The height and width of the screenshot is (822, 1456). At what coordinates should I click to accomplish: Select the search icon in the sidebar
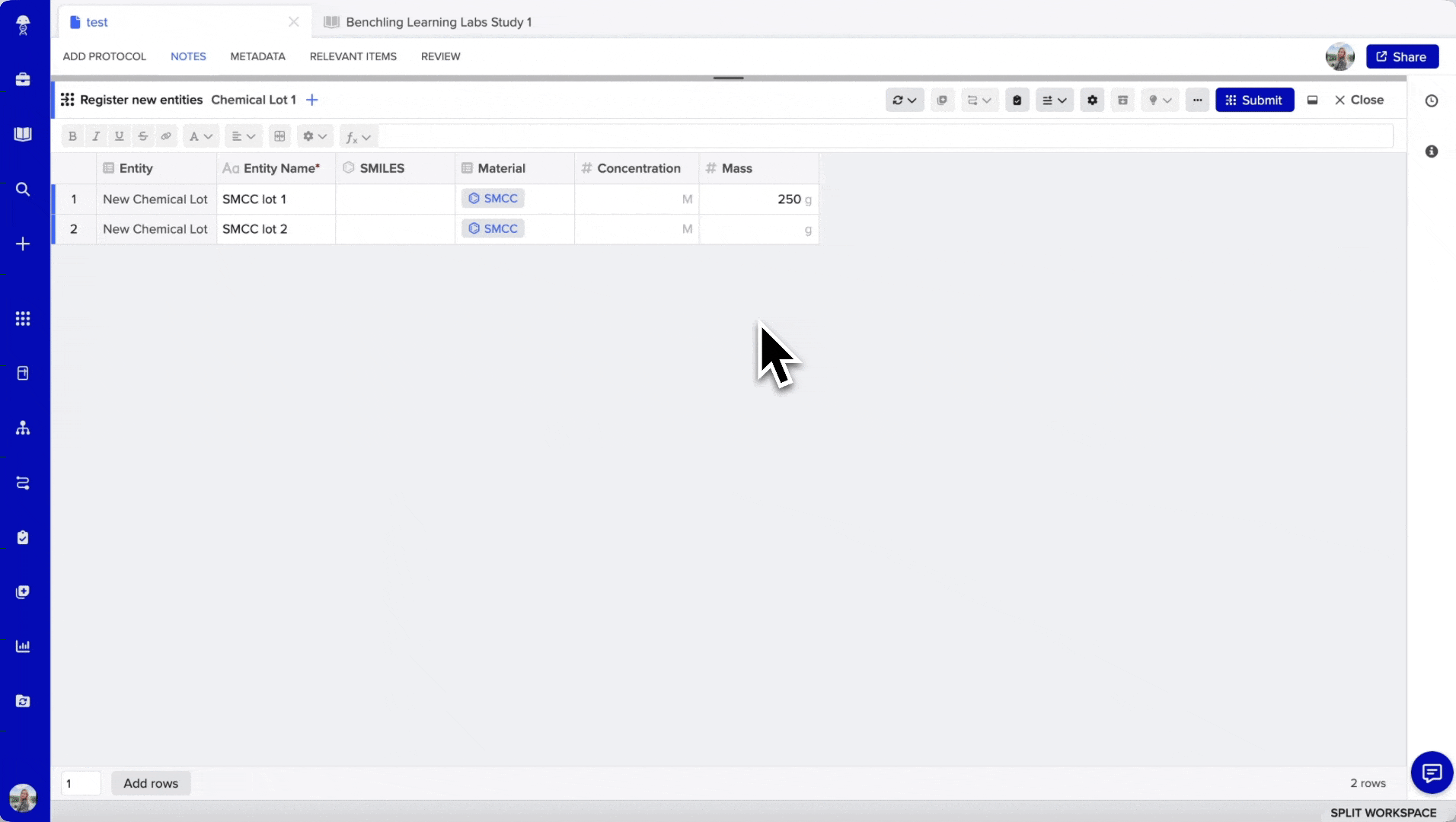[23, 190]
